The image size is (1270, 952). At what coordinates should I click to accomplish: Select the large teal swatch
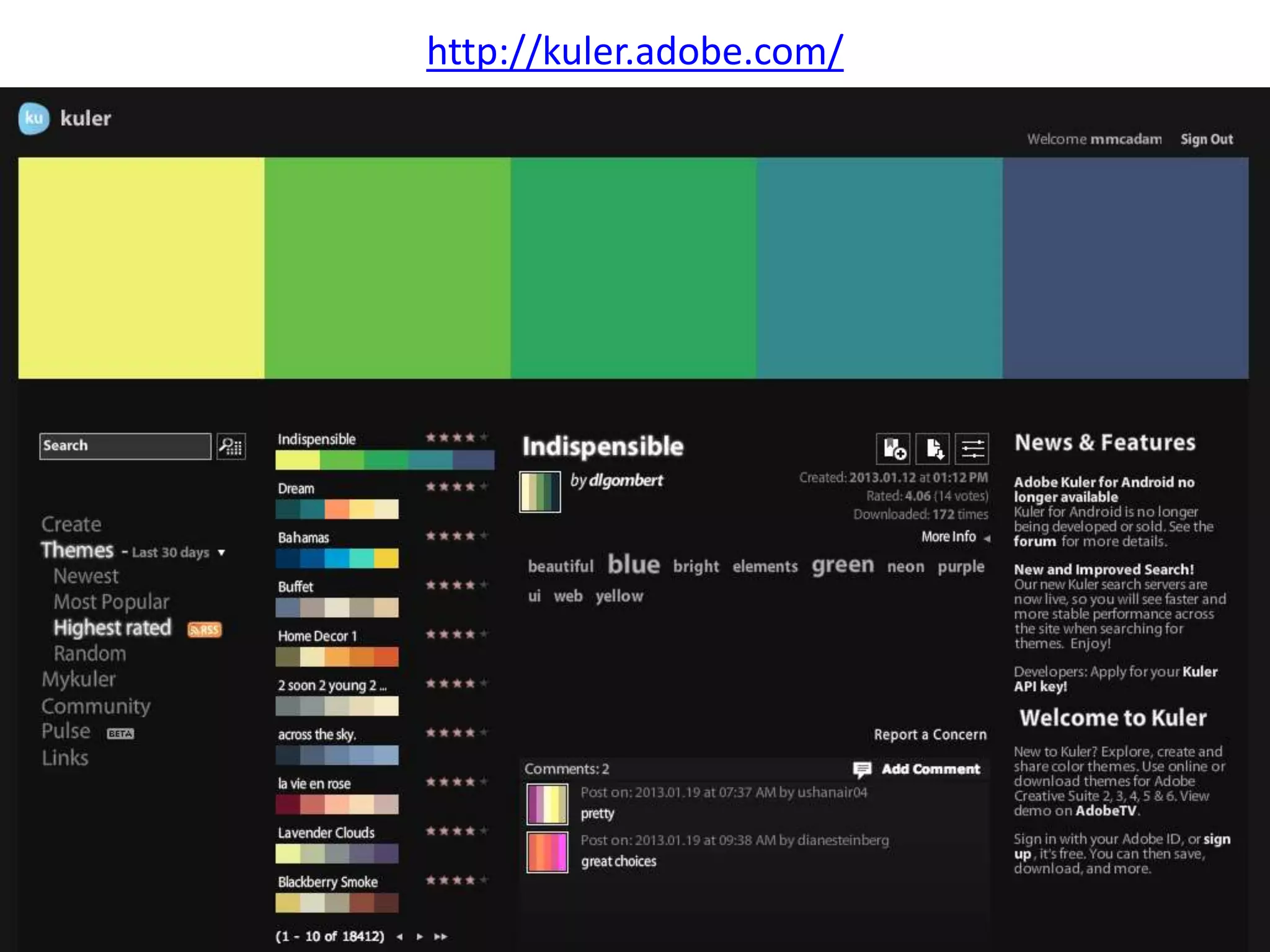point(879,268)
